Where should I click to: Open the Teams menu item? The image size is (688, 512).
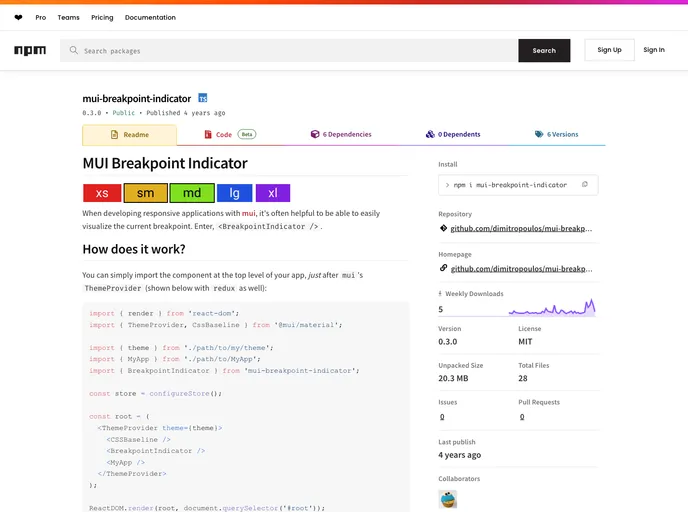pos(68,18)
